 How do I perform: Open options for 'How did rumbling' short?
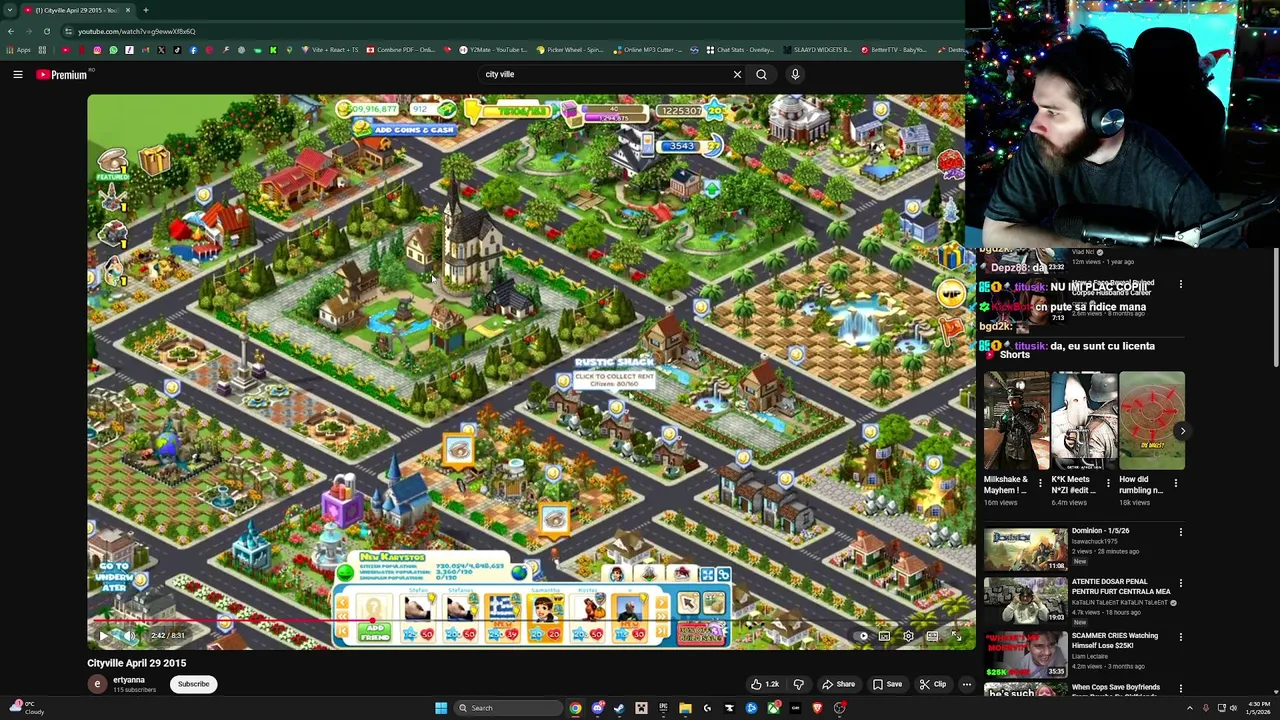click(x=1176, y=483)
